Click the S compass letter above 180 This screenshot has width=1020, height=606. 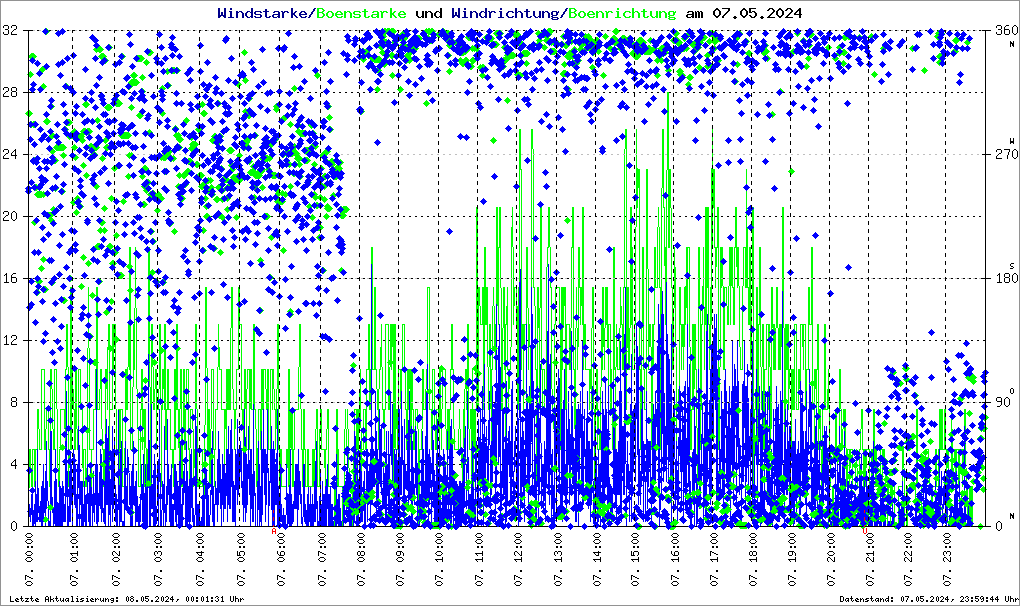[1011, 265]
